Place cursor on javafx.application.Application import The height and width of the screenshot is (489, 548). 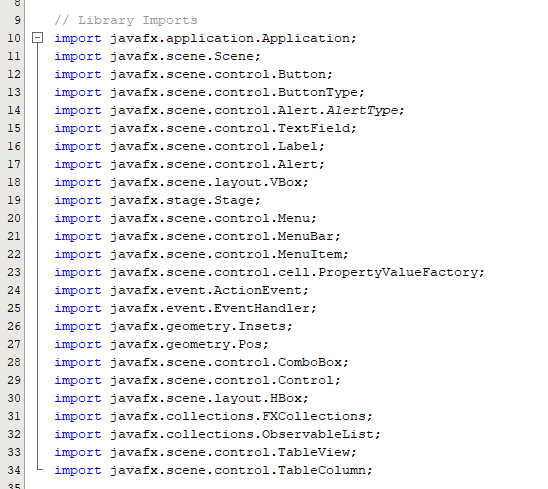pyautogui.click(x=206, y=38)
